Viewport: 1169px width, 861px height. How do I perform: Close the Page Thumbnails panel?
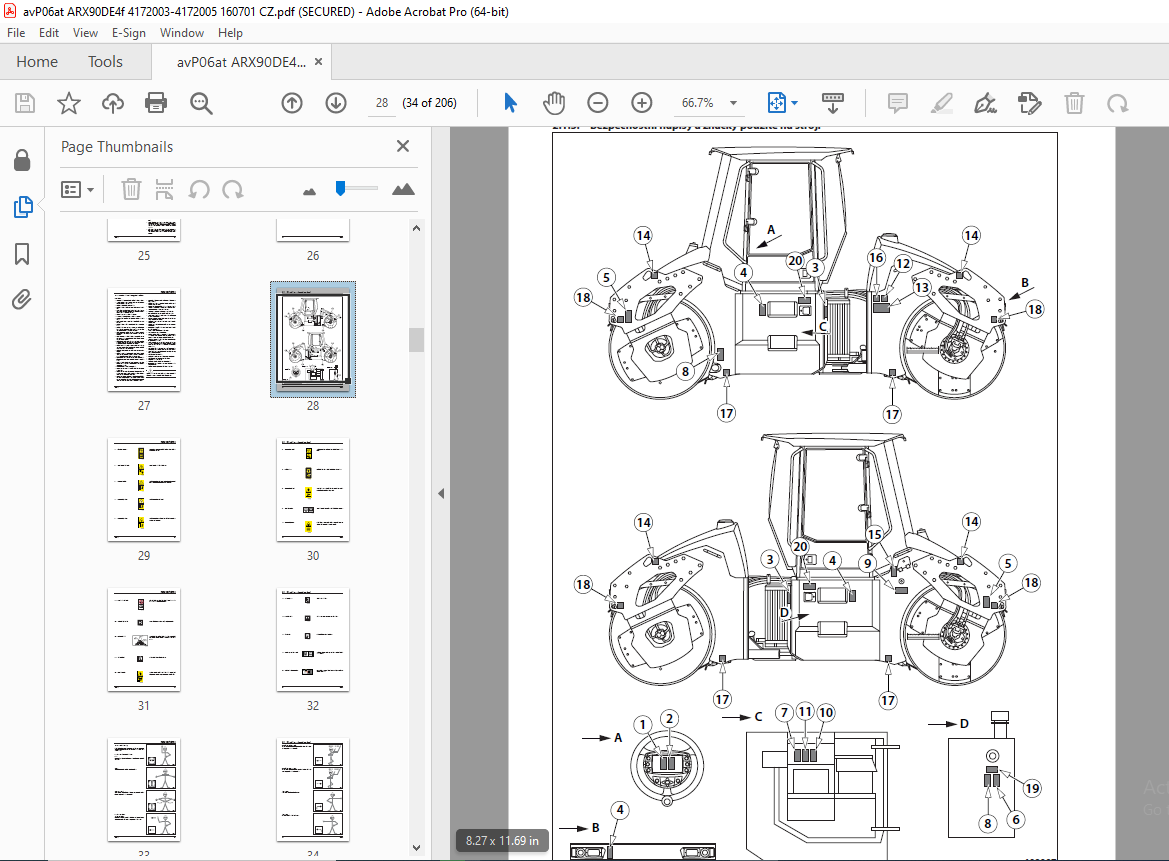click(403, 146)
